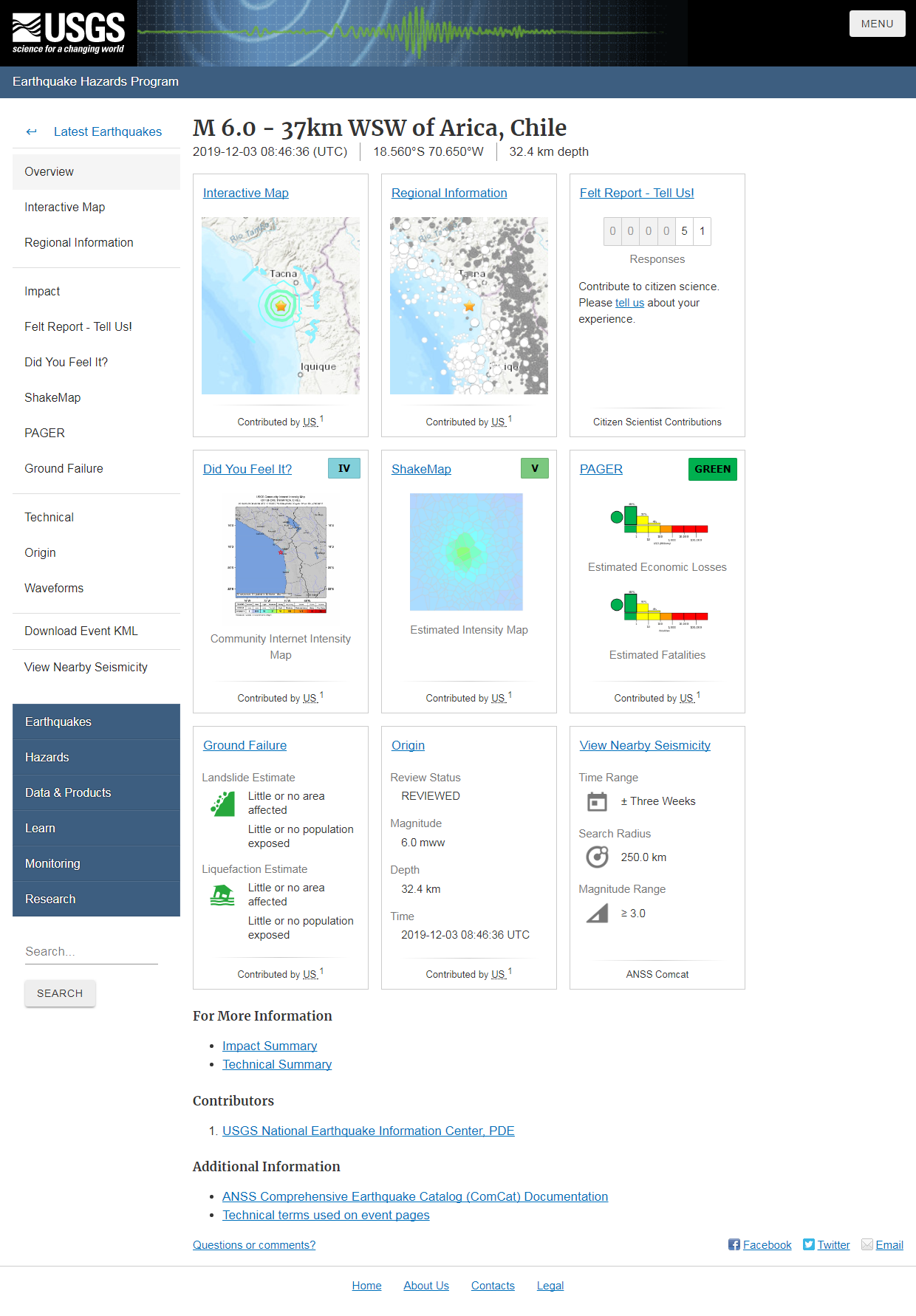Click the GREEN PAGER alert badge
Image resolution: width=916 pixels, height=1316 pixels.
pos(713,469)
